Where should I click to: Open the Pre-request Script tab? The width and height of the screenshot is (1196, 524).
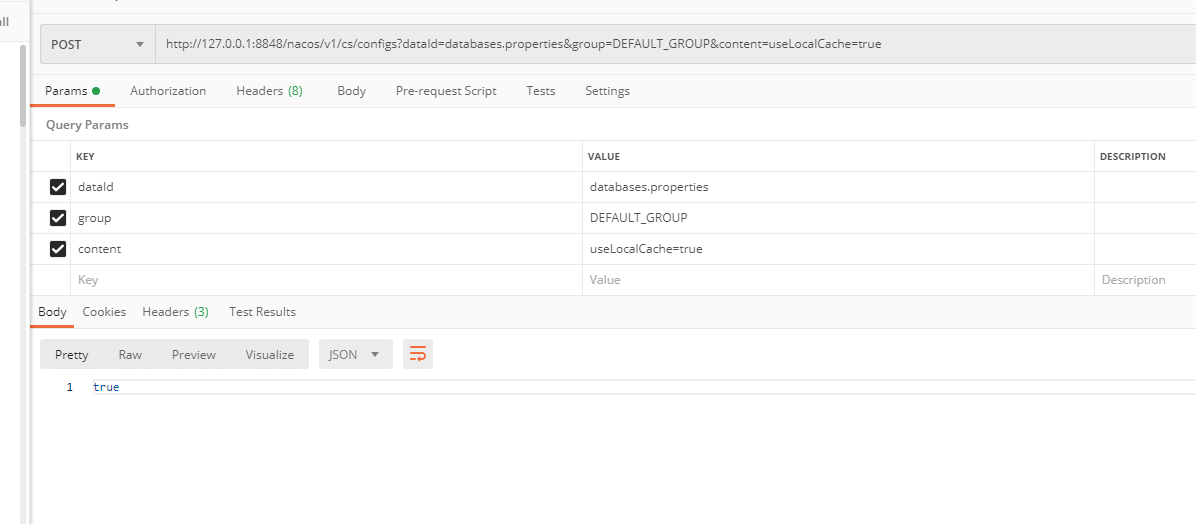tap(446, 91)
